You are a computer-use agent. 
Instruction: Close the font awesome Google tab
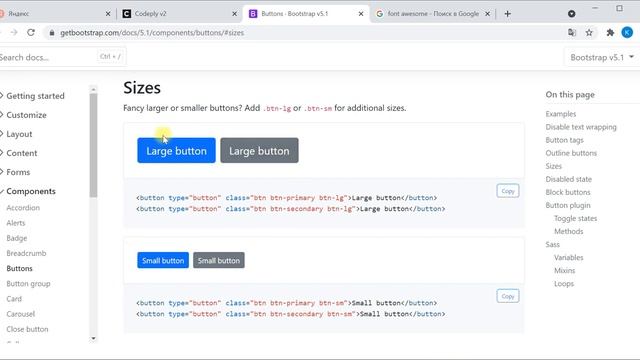click(x=487, y=14)
